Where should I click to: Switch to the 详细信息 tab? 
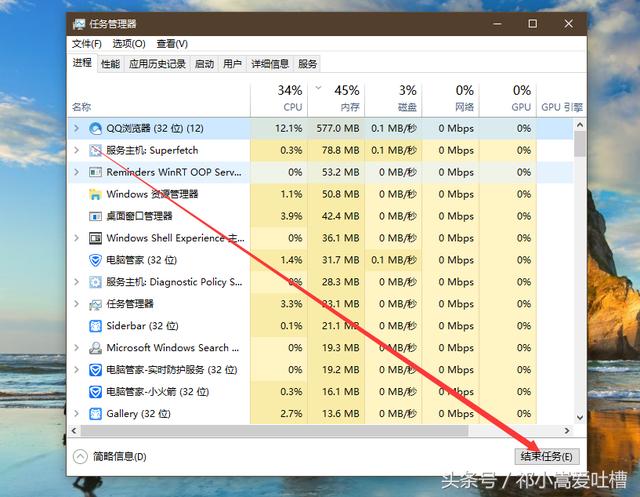pyautogui.click(x=270, y=64)
